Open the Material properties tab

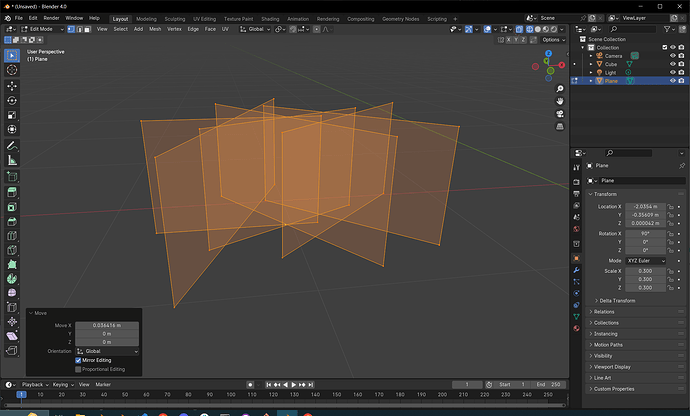576,328
